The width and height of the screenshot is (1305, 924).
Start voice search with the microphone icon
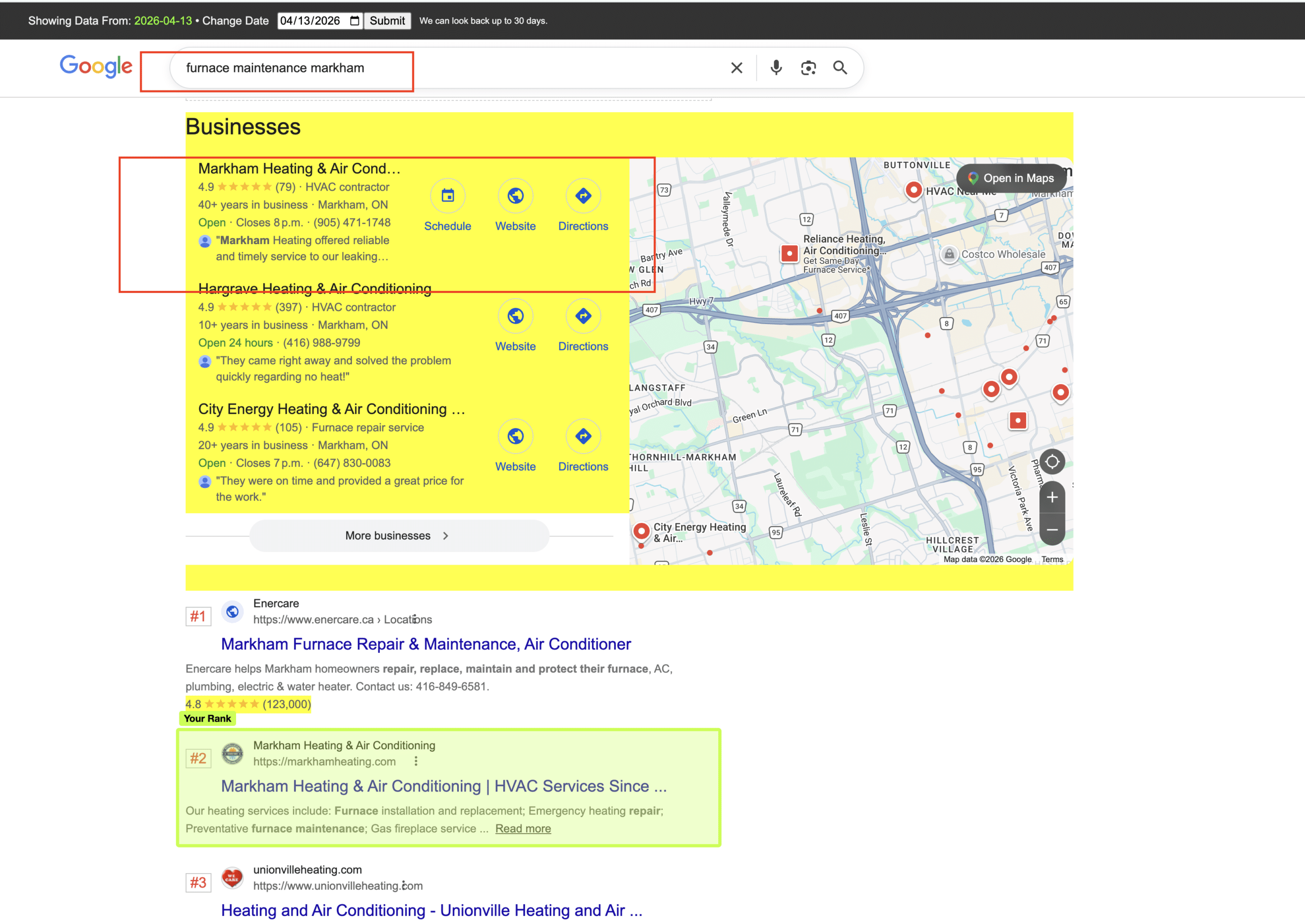[776, 68]
